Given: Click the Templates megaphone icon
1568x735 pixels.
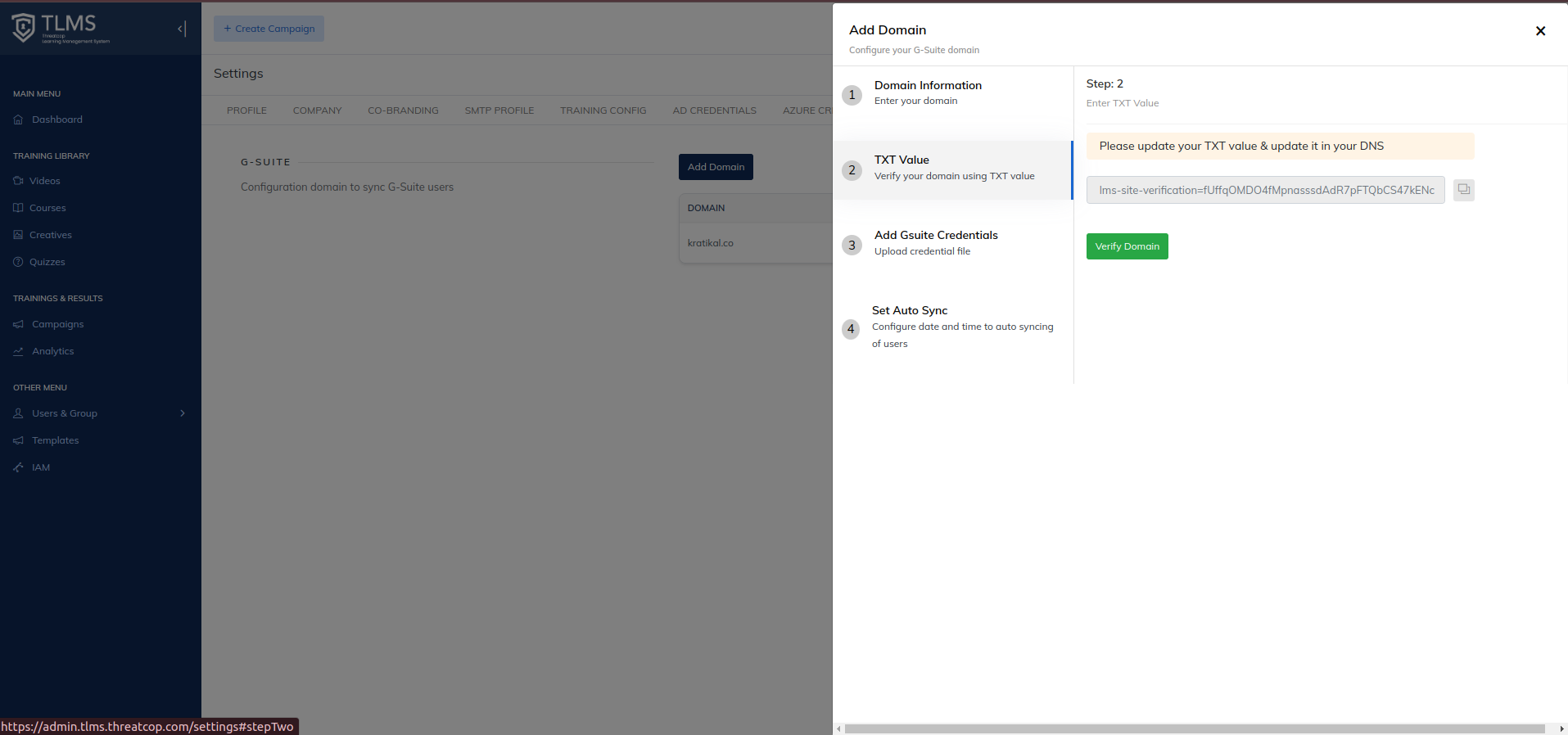Looking at the screenshot, I should point(18,440).
